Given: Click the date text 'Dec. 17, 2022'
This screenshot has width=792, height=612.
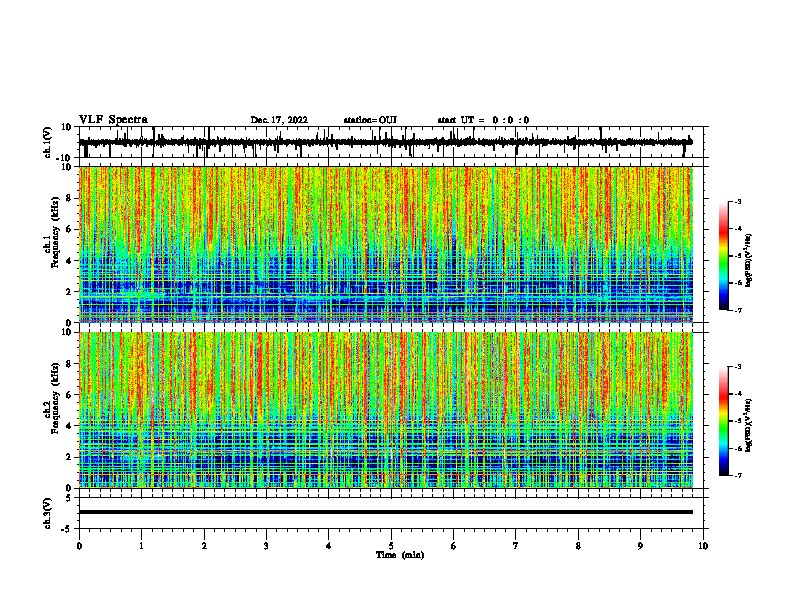Looking at the screenshot, I should [x=279, y=120].
